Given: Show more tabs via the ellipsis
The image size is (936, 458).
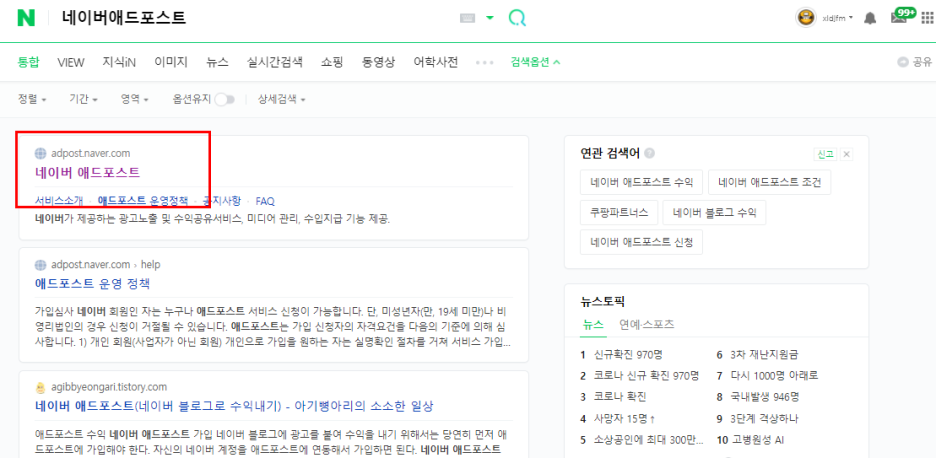Looking at the screenshot, I should [484, 62].
